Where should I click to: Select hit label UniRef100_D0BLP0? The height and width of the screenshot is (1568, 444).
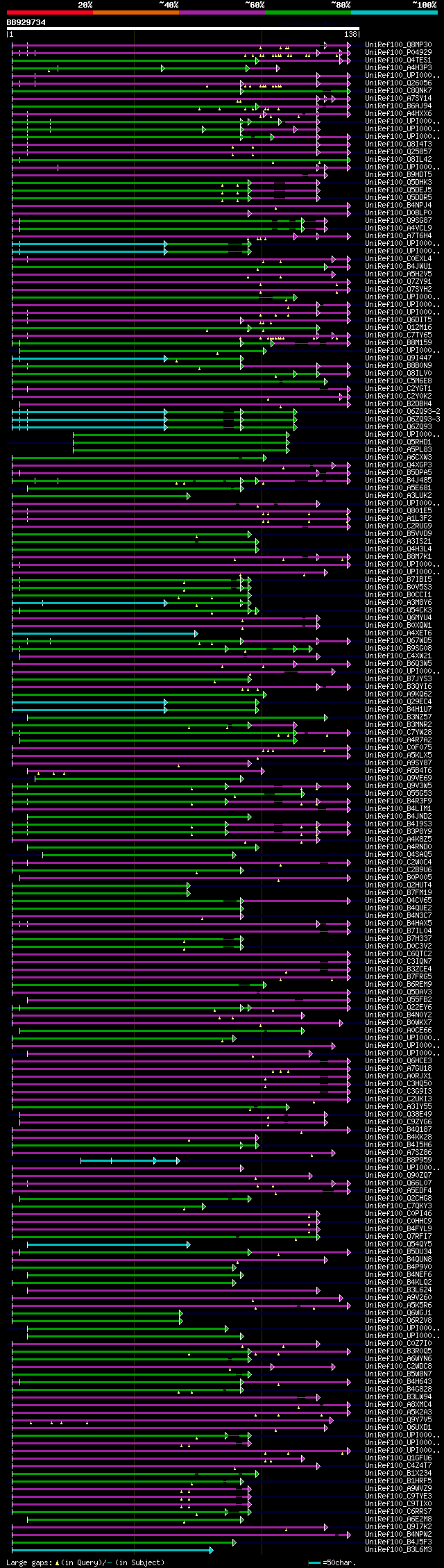click(x=398, y=212)
